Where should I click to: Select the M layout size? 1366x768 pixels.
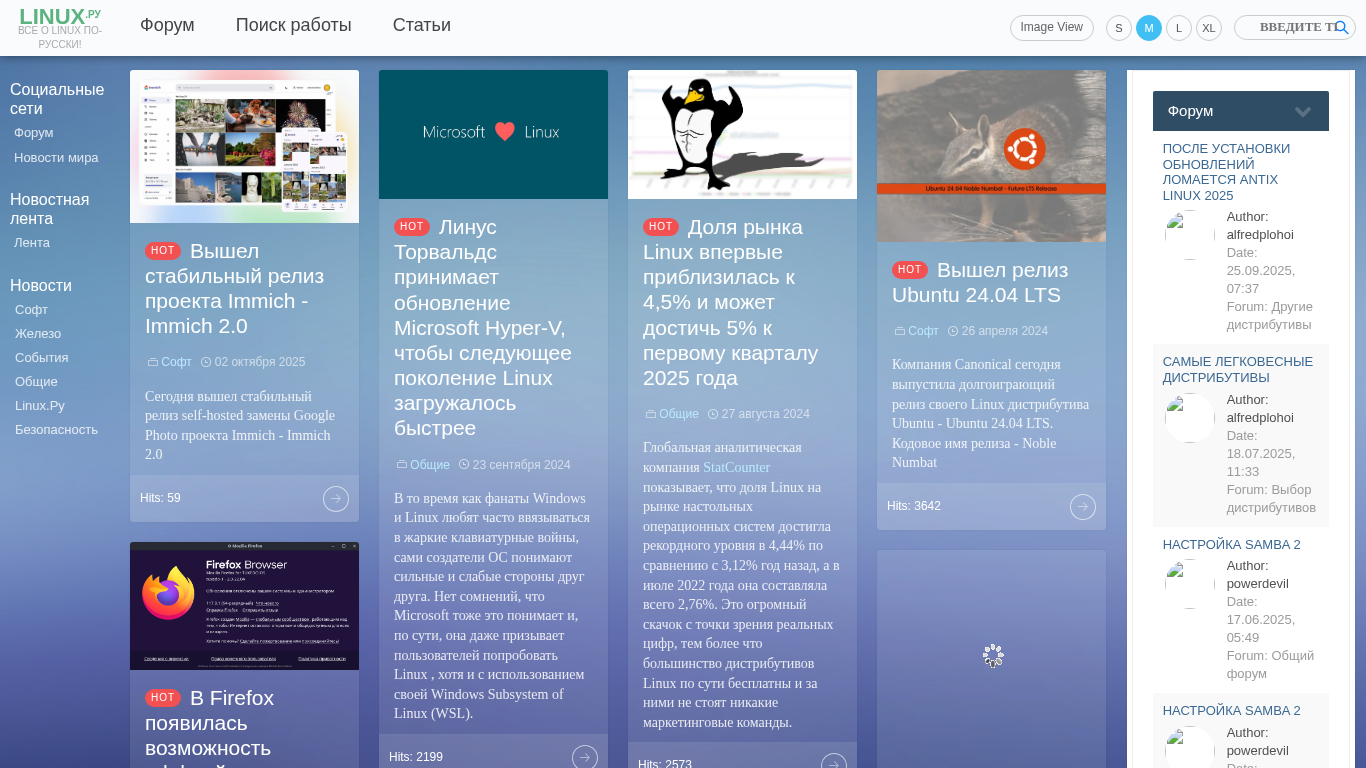(x=1149, y=28)
